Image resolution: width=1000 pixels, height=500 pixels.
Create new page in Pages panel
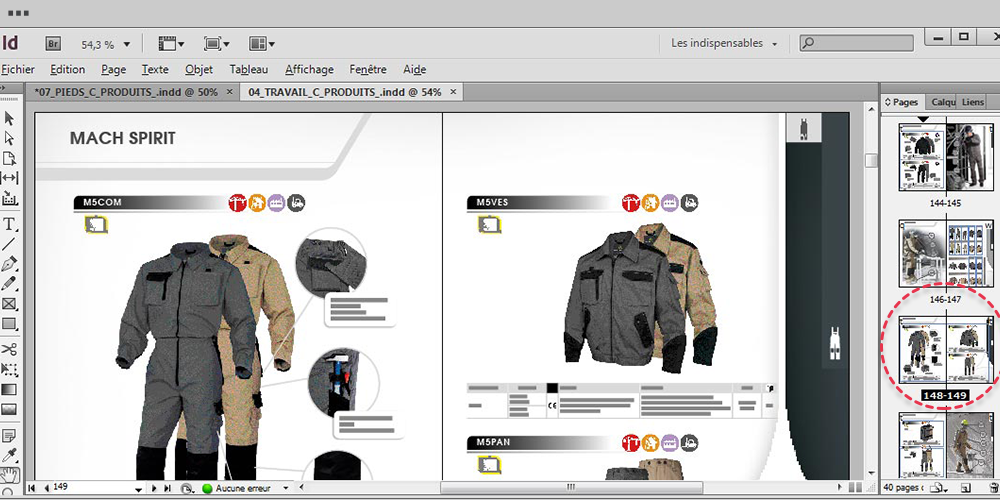click(967, 489)
